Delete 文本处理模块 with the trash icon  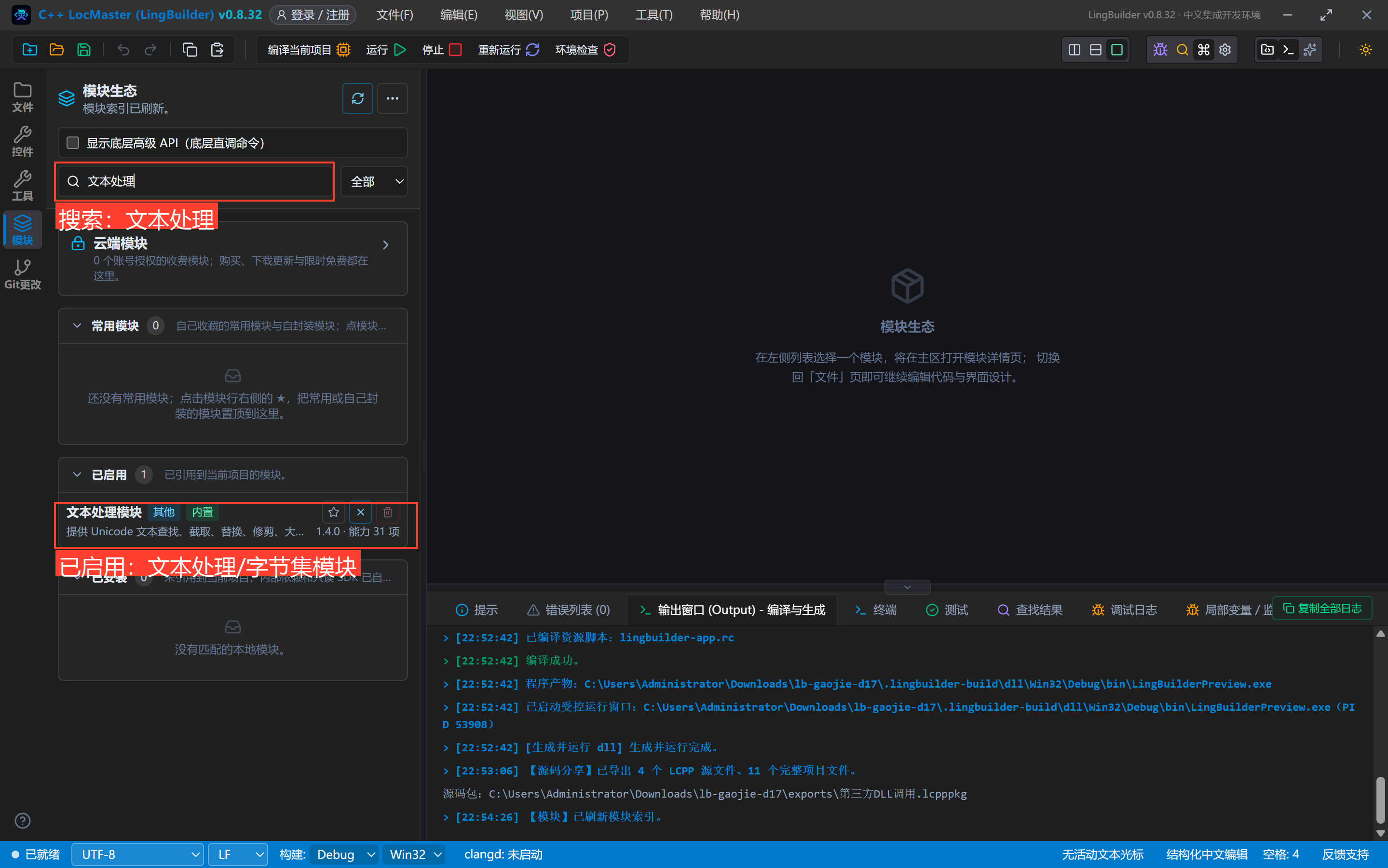387,512
